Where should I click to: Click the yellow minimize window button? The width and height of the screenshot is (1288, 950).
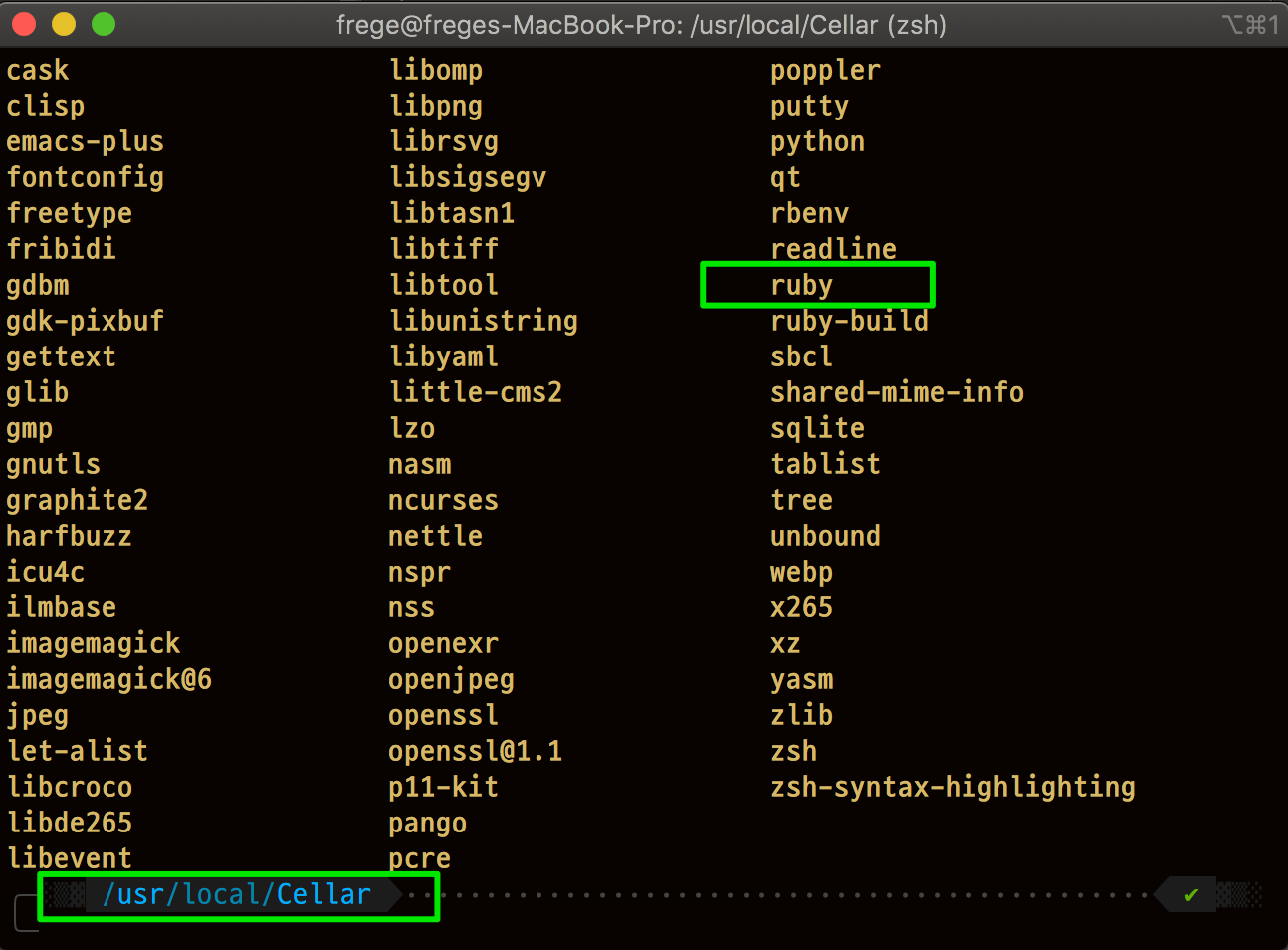(x=64, y=24)
